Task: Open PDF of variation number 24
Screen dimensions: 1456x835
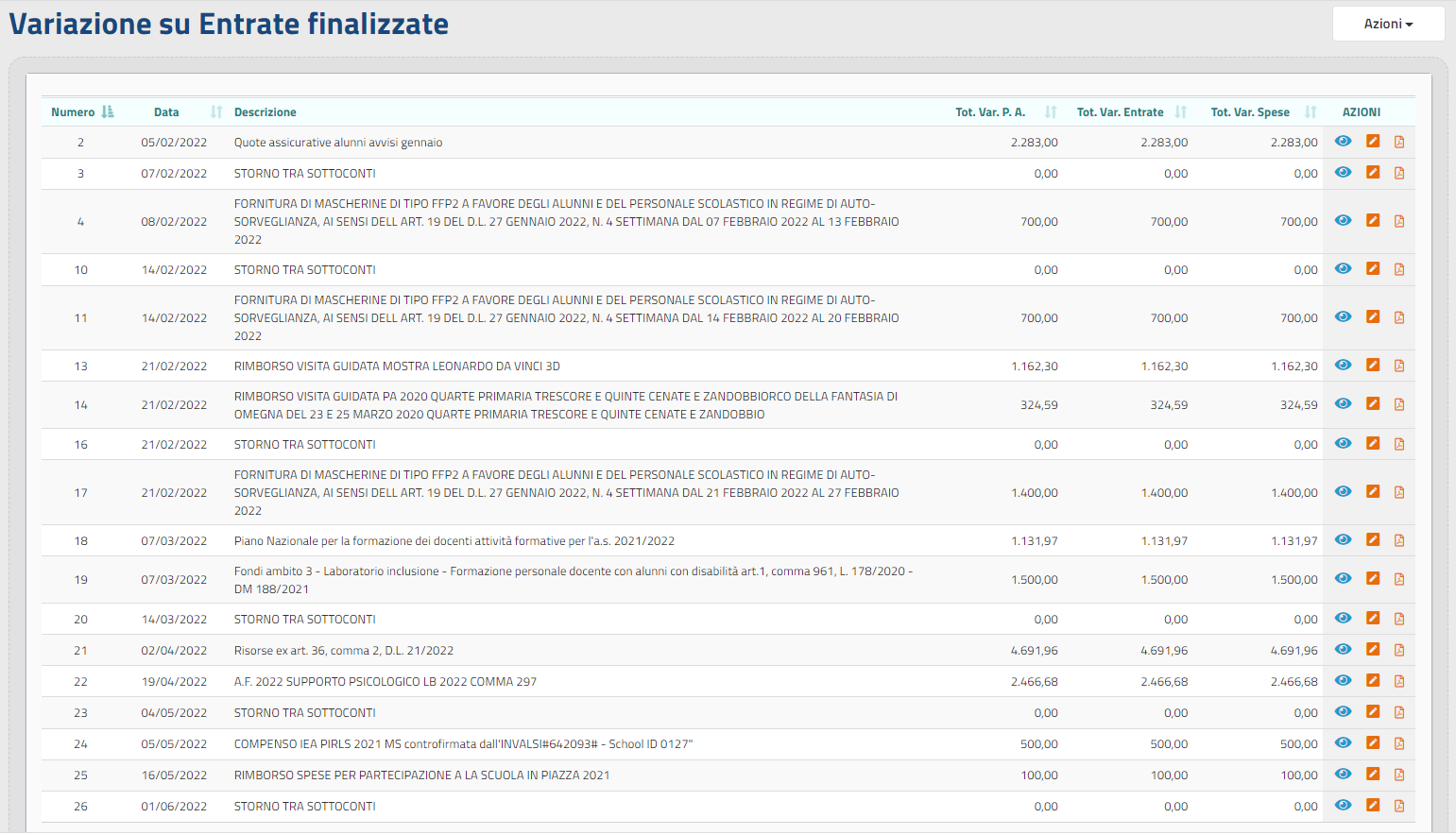Action: pos(1399,743)
